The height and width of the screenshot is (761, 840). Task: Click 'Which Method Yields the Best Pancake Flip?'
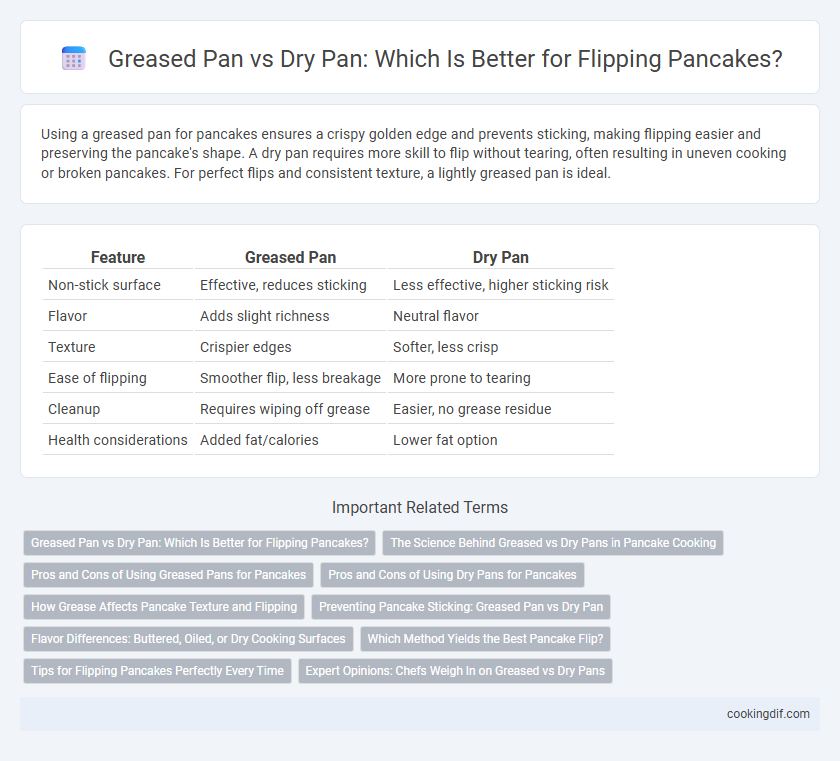coord(485,639)
